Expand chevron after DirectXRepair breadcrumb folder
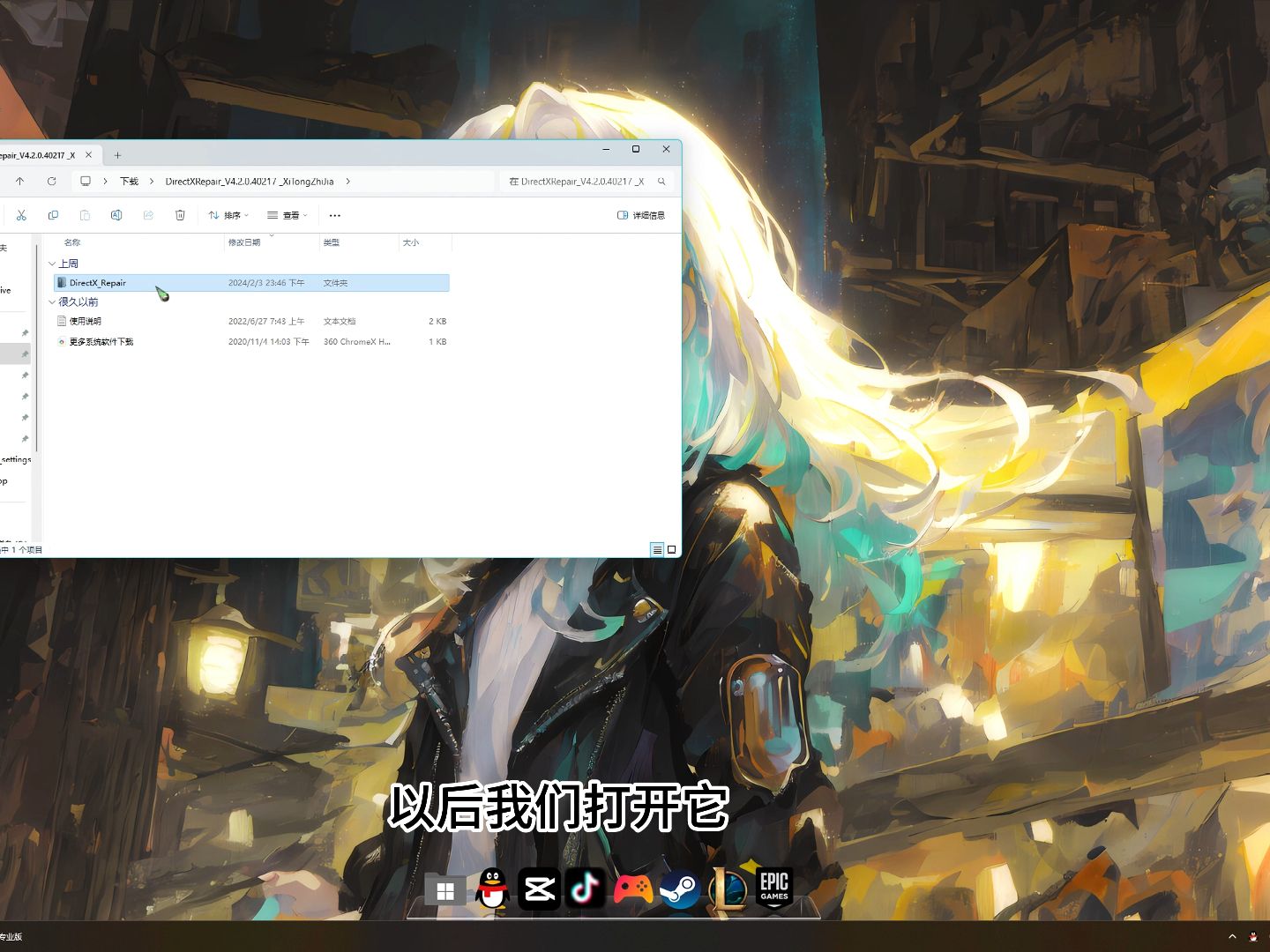The height and width of the screenshot is (952, 1270). [348, 182]
